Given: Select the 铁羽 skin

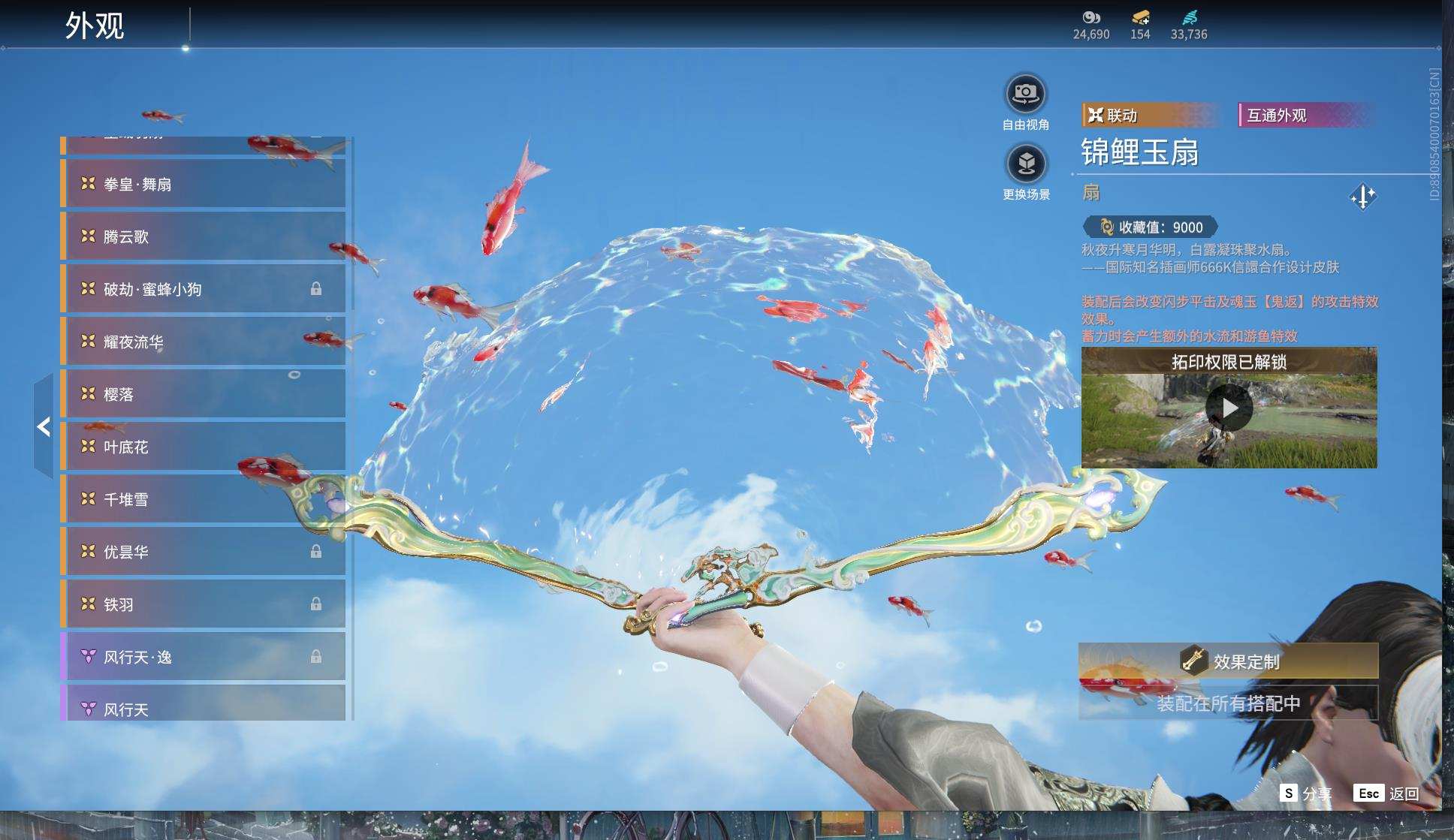Looking at the screenshot, I should (203, 604).
